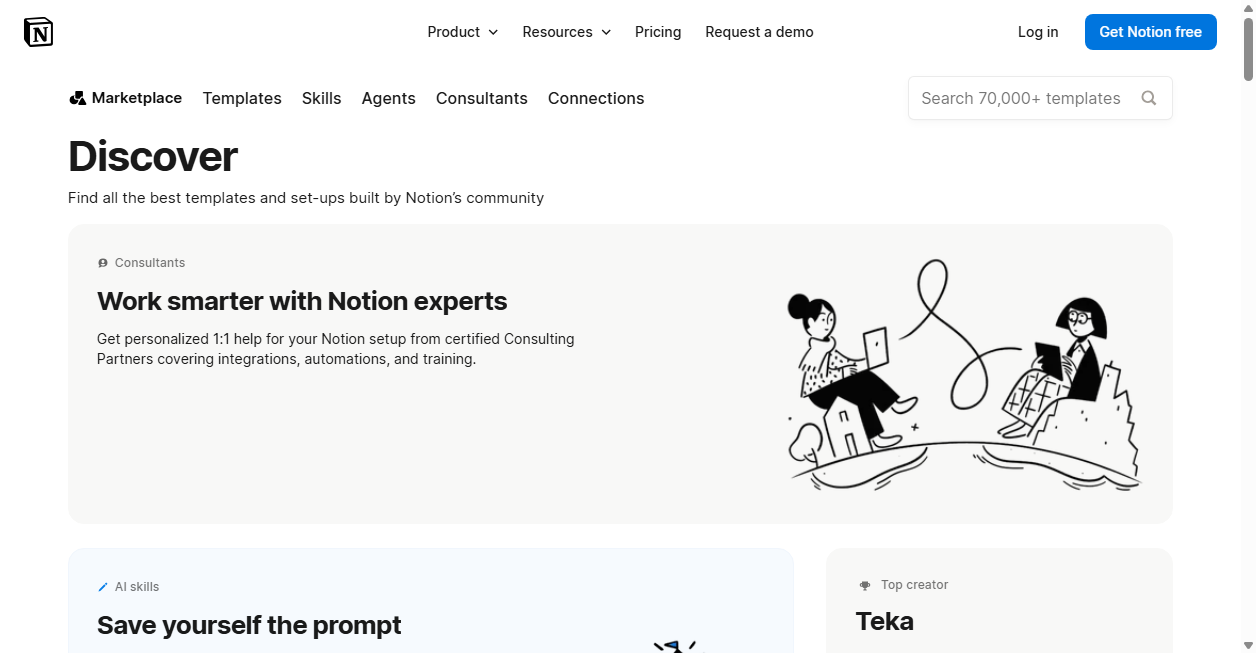This screenshot has width=1256, height=653.
Task: Switch to the Skills tab
Action: coord(322,98)
